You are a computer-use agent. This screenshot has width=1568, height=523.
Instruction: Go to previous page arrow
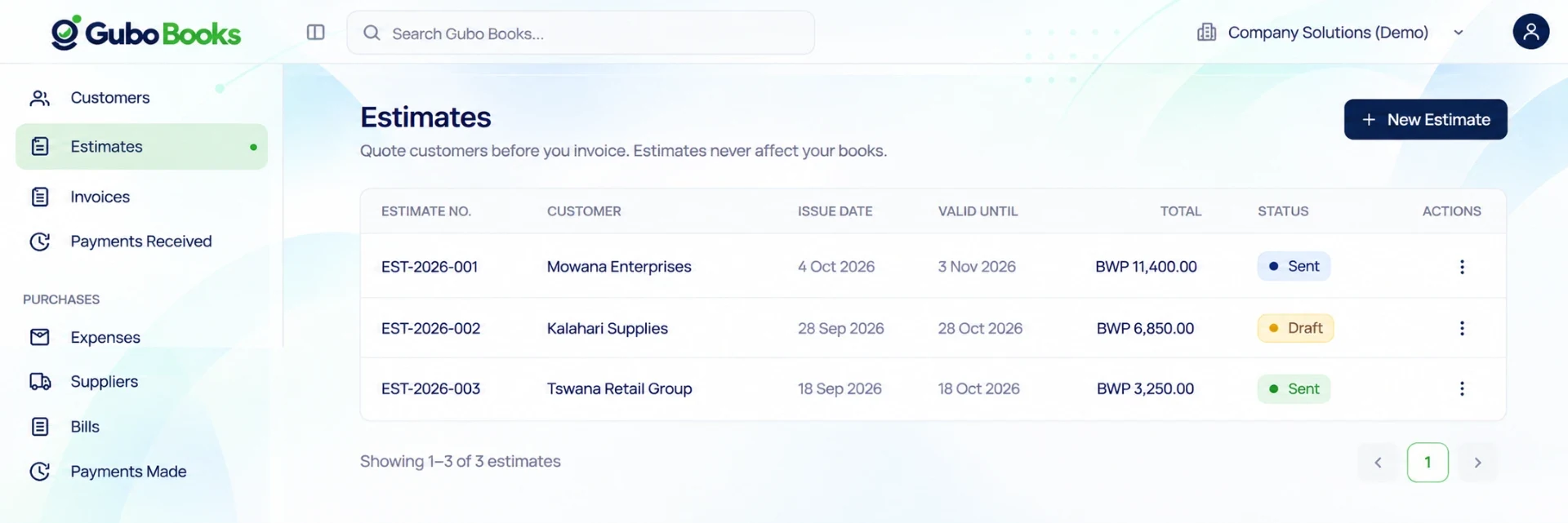[1378, 463]
